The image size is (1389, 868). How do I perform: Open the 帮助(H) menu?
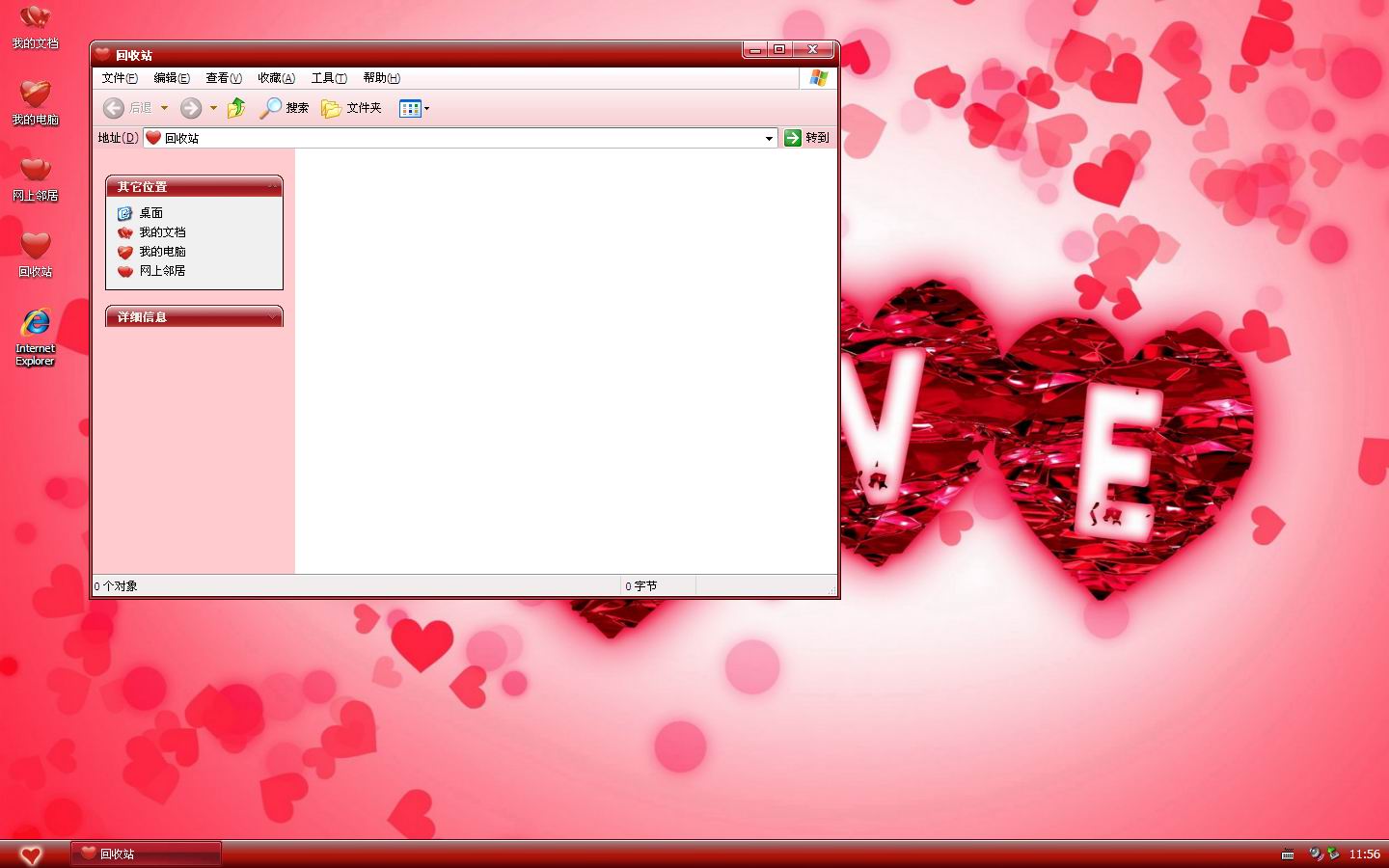tap(381, 78)
